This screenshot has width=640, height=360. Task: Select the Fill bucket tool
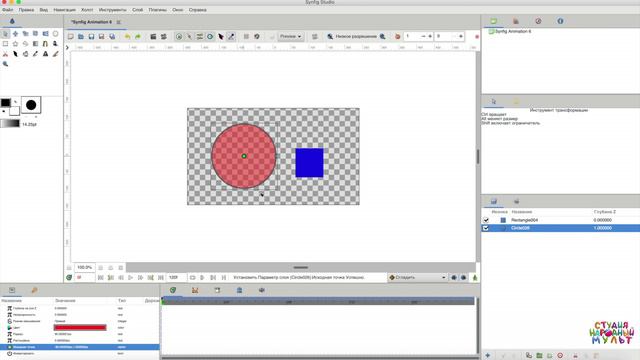(x=25, y=54)
